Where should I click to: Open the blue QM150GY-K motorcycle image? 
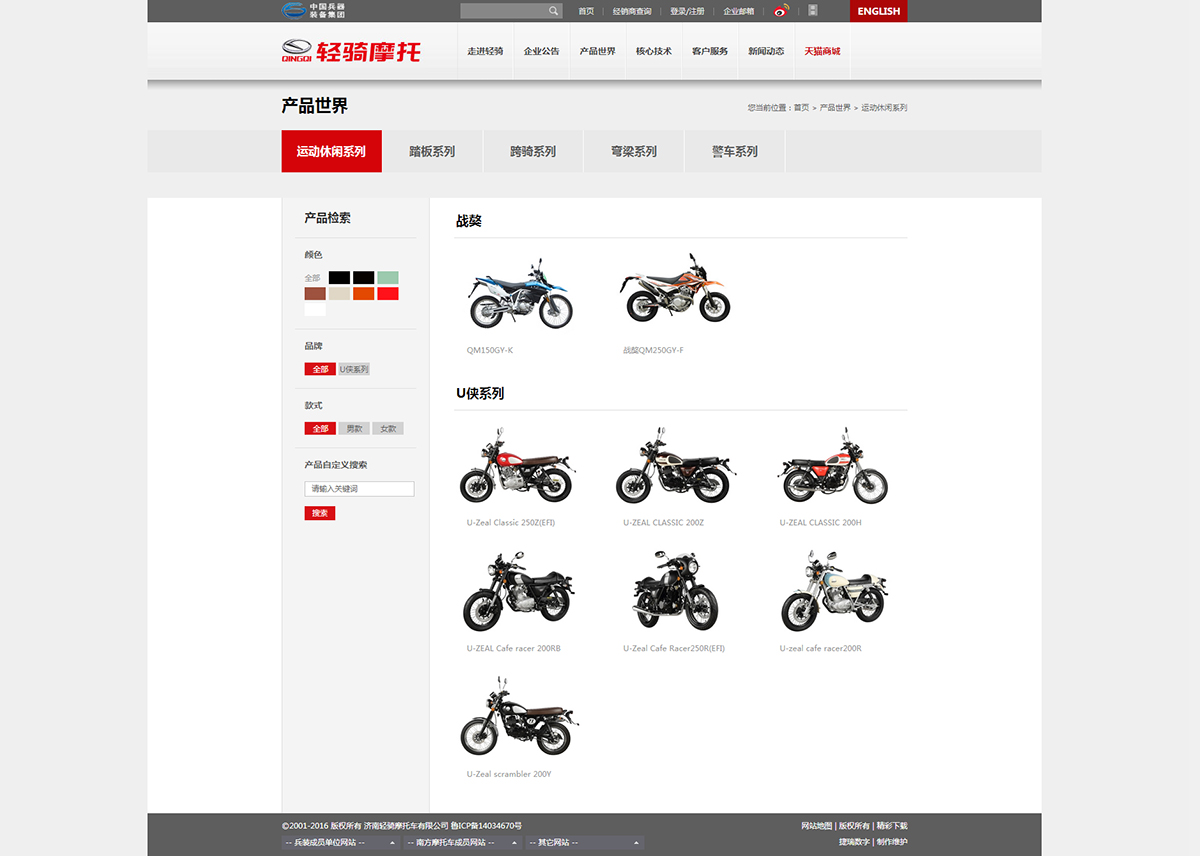(x=519, y=295)
